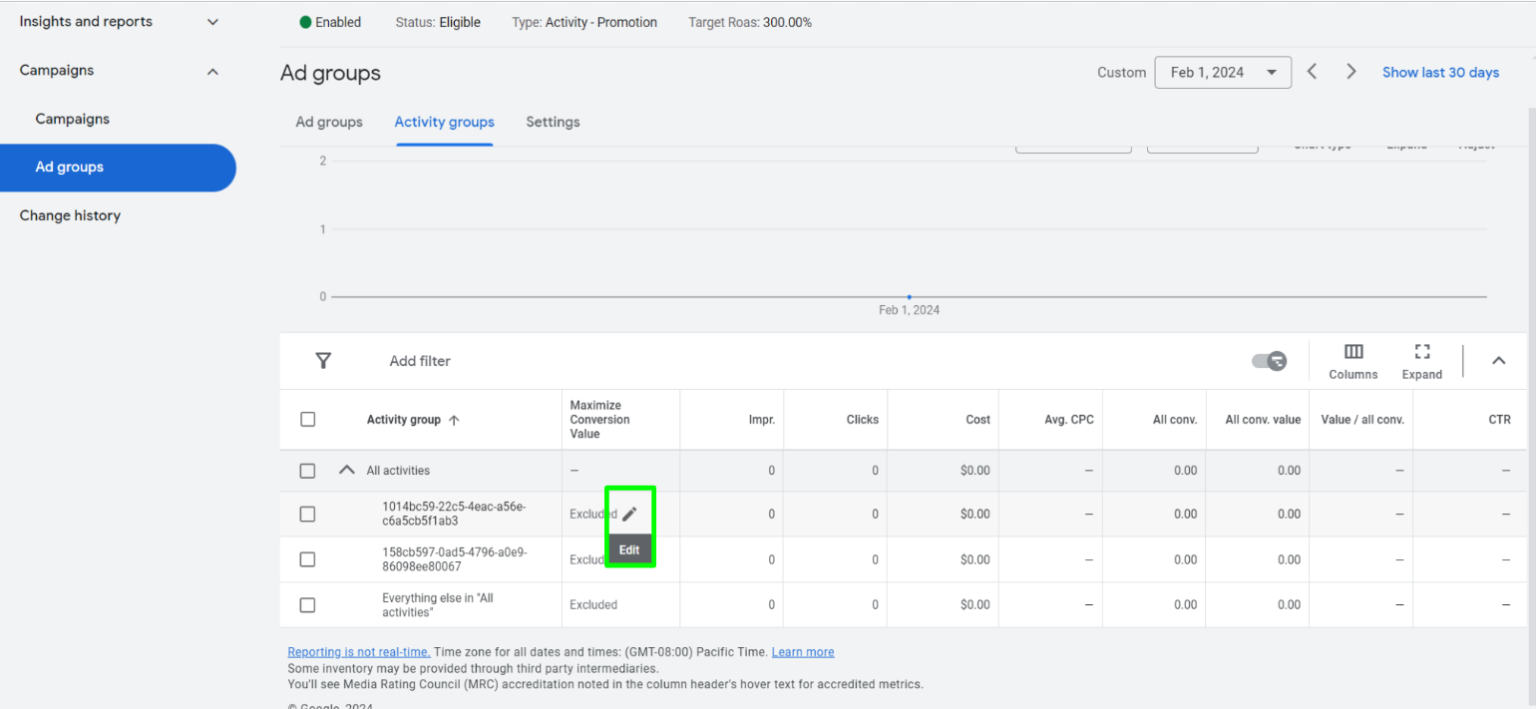Open the Learn more link
The width and height of the screenshot is (1536, 709).
[802, 652]
